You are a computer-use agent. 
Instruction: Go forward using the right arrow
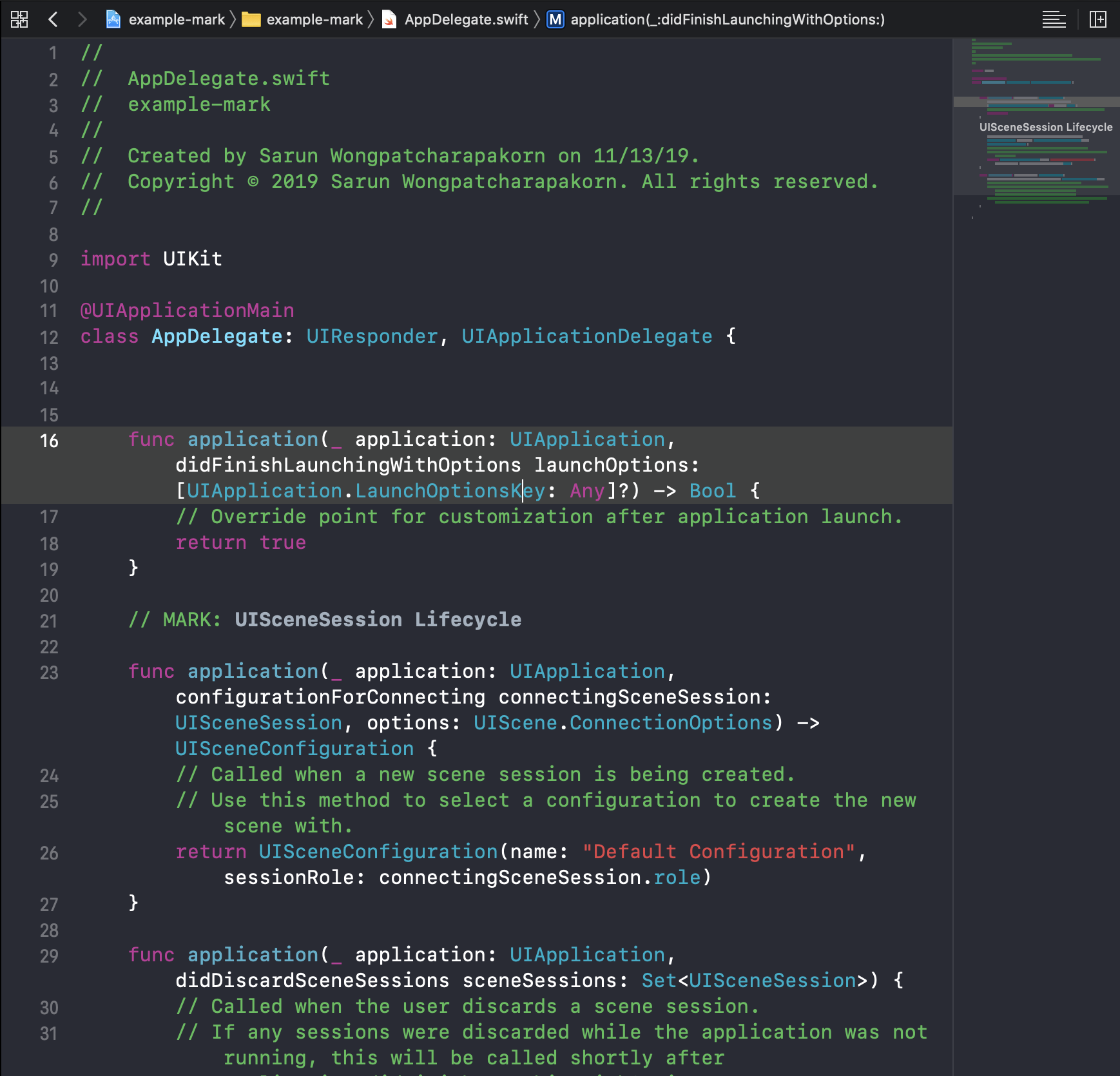point(82,19)
